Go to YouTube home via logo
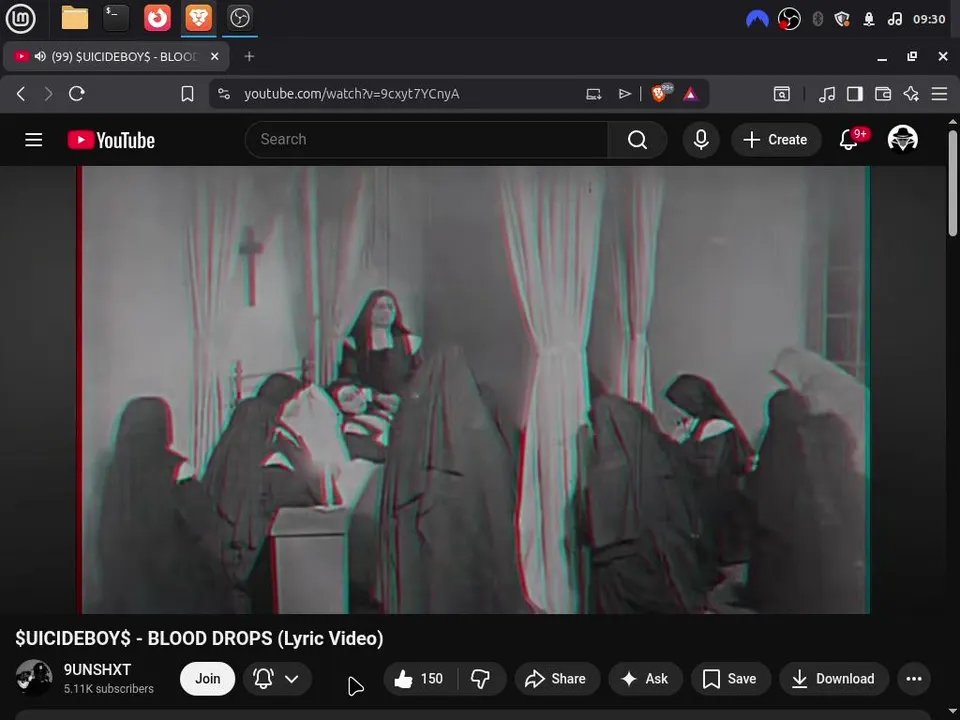960x720 pixels. click(111, 140)
